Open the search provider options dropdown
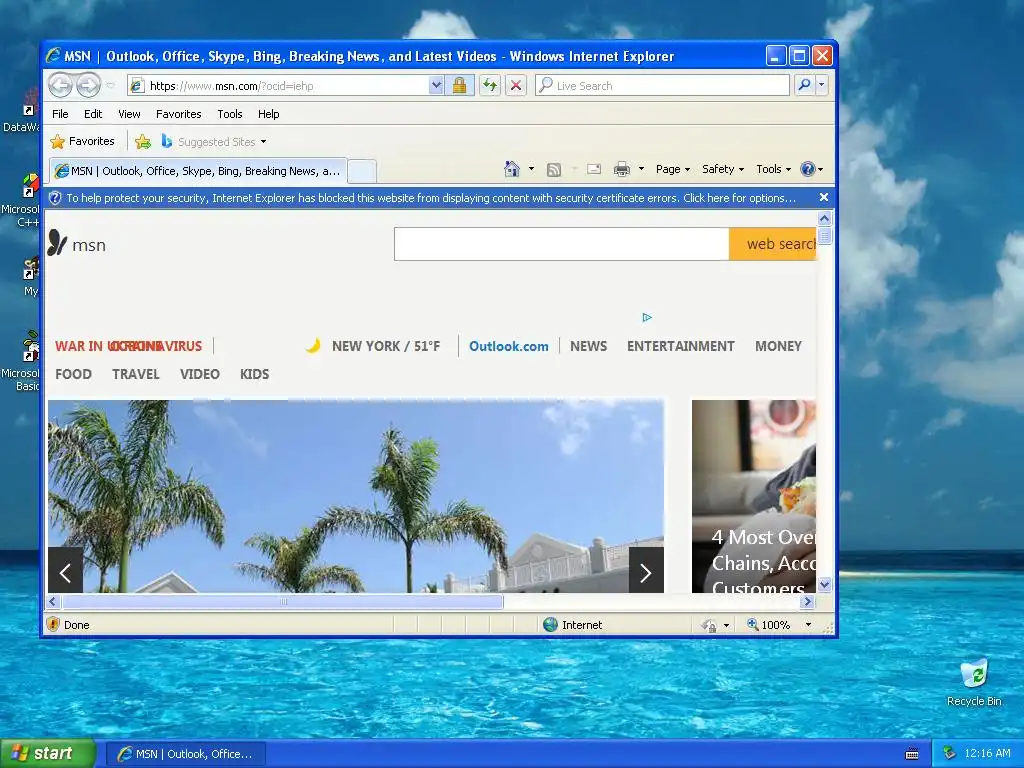This screenshot has width=1024, height=768. point(822,85)
